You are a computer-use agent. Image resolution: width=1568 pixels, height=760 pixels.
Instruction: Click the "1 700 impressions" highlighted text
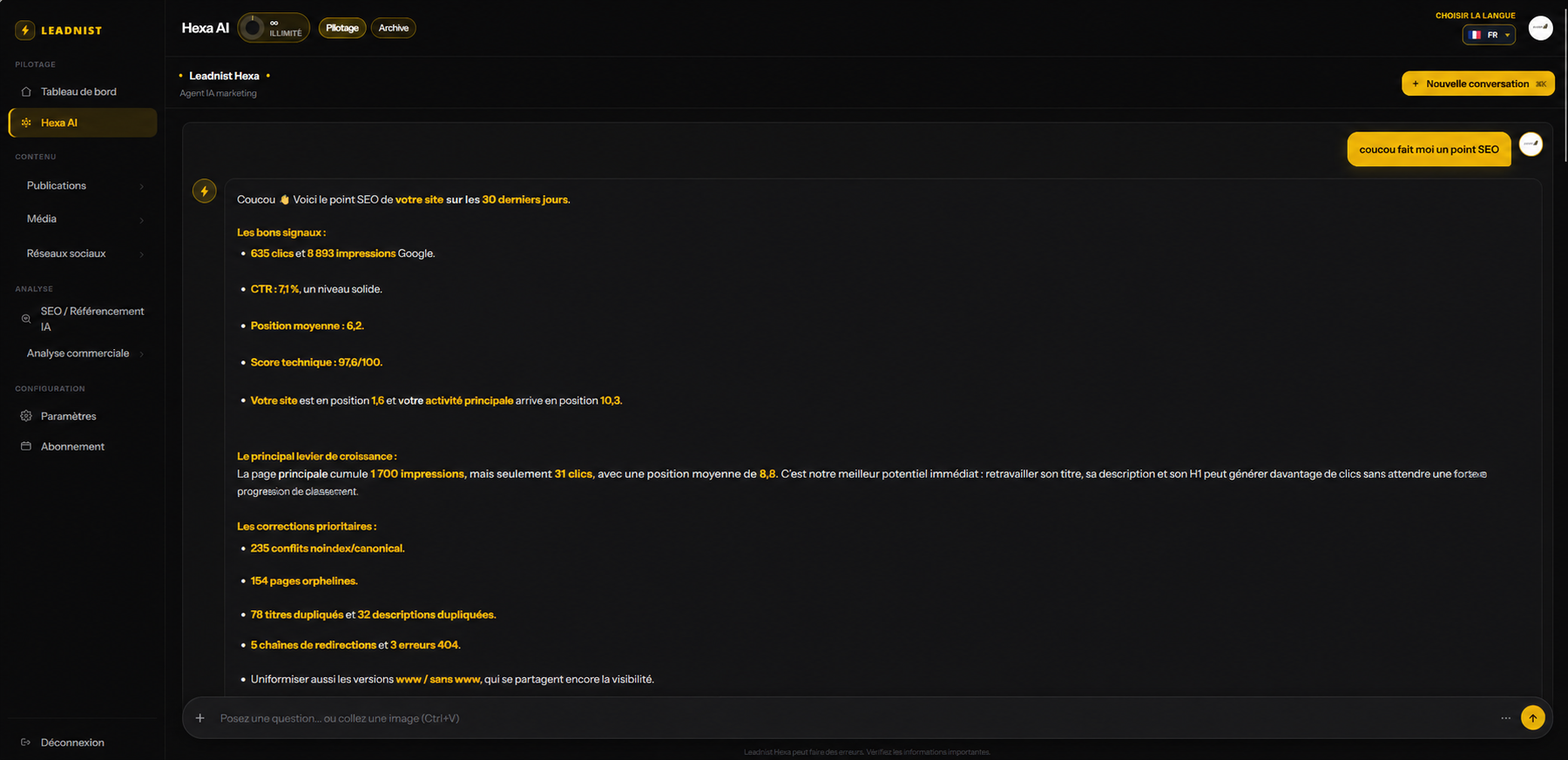[x=417, y=474]
